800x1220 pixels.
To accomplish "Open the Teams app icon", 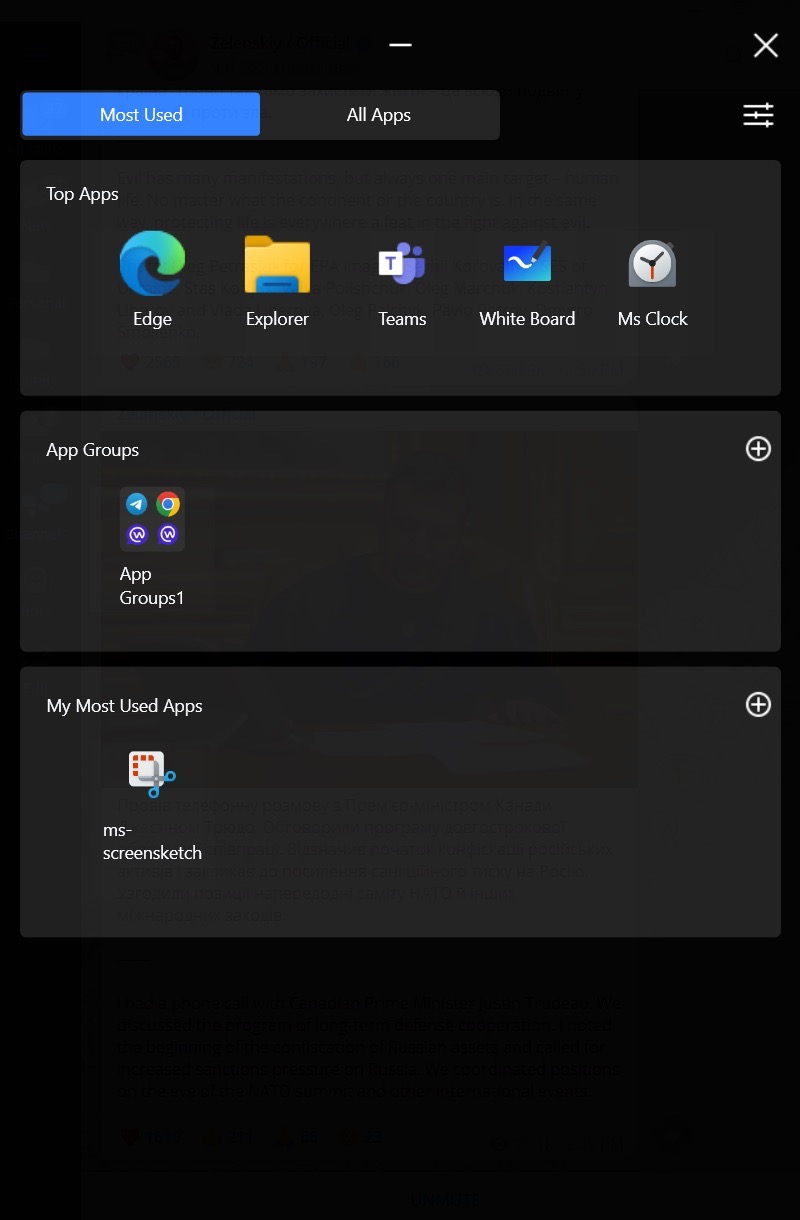I will (x=402, y=264).
